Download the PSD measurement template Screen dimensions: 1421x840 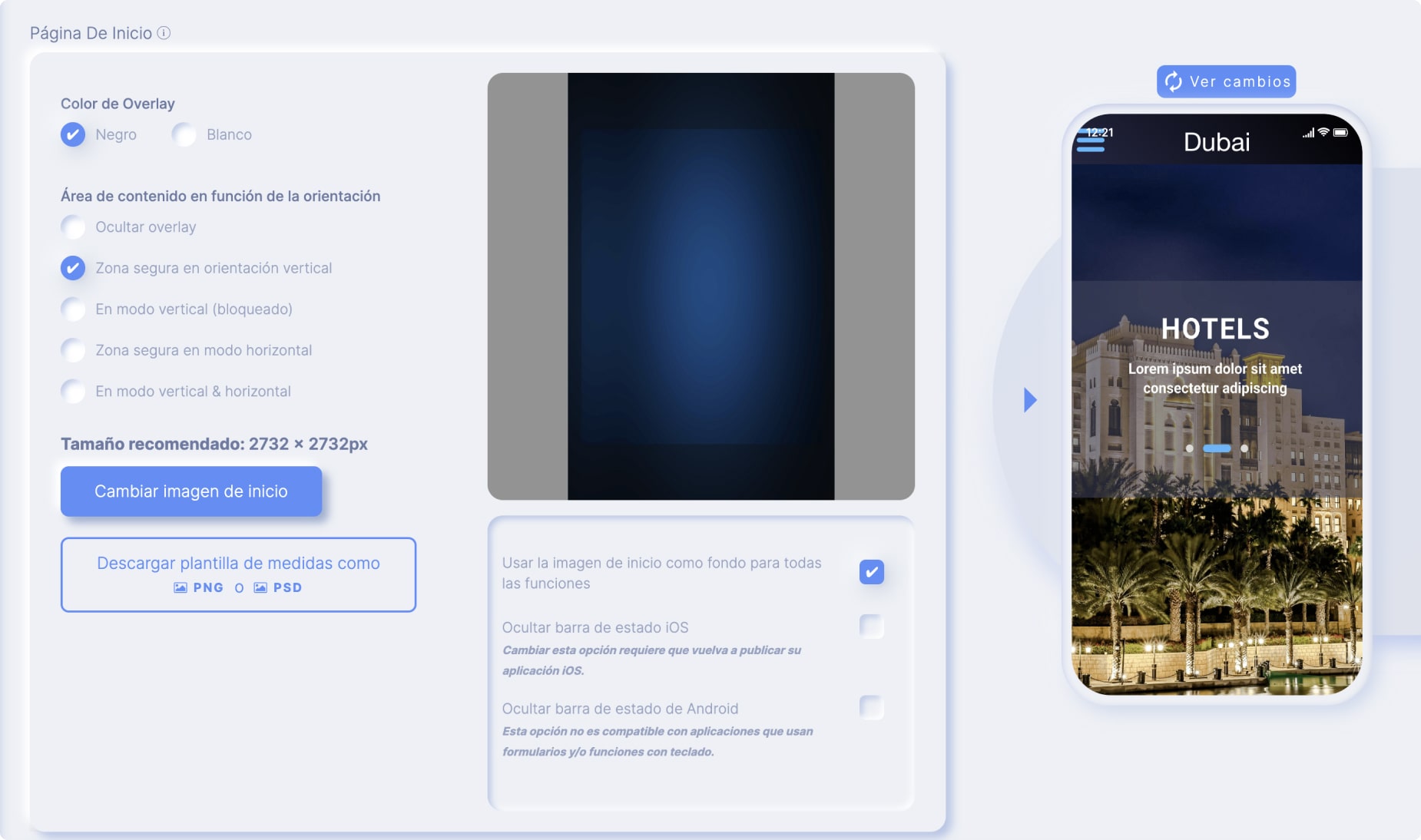278,587
